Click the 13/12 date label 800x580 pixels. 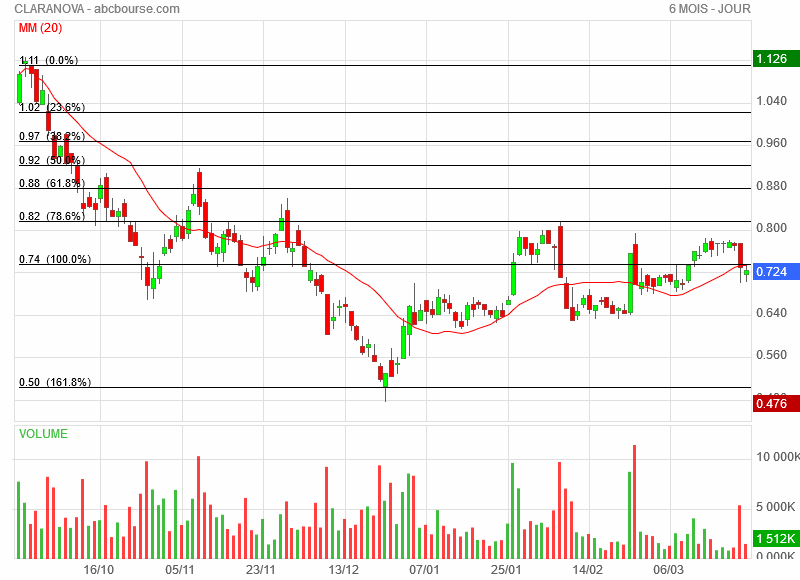pyautogui.click(x=343, y=570)
